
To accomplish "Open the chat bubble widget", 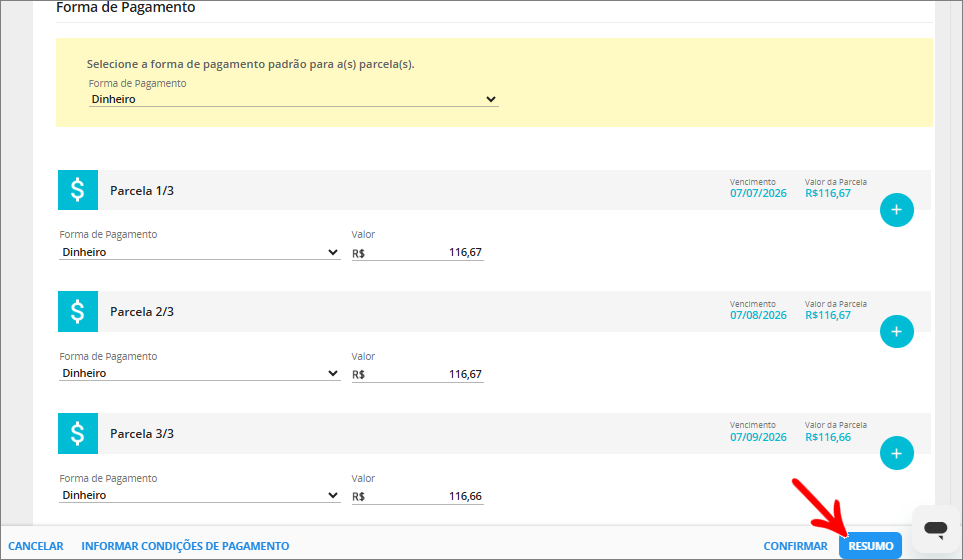I will click(x=935, y=529).
